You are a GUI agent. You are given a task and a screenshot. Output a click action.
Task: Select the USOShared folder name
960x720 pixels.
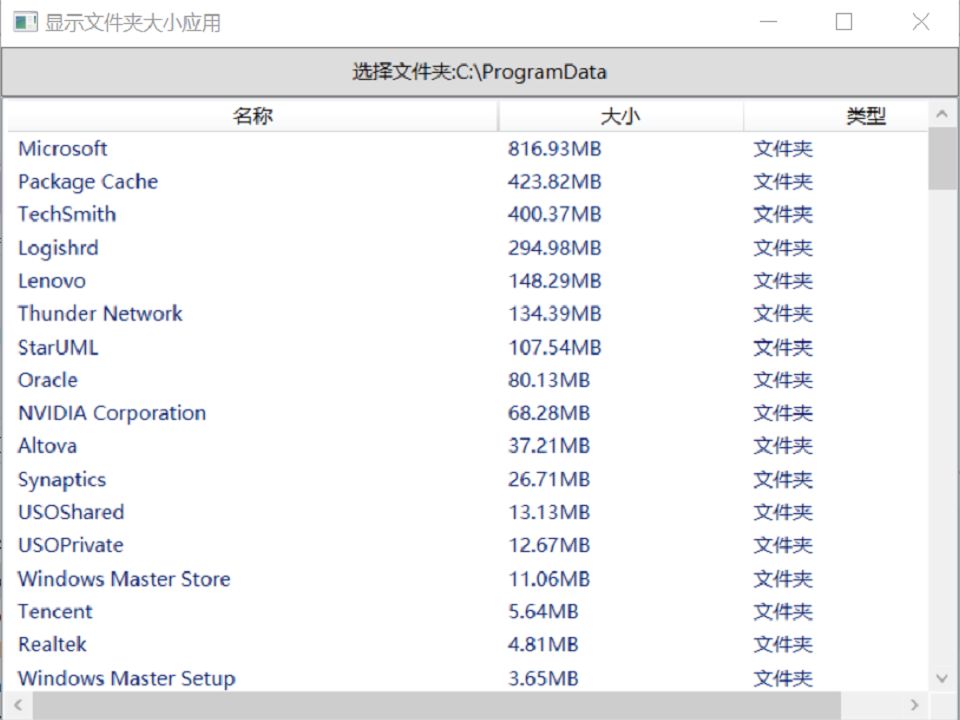[71, 512]
